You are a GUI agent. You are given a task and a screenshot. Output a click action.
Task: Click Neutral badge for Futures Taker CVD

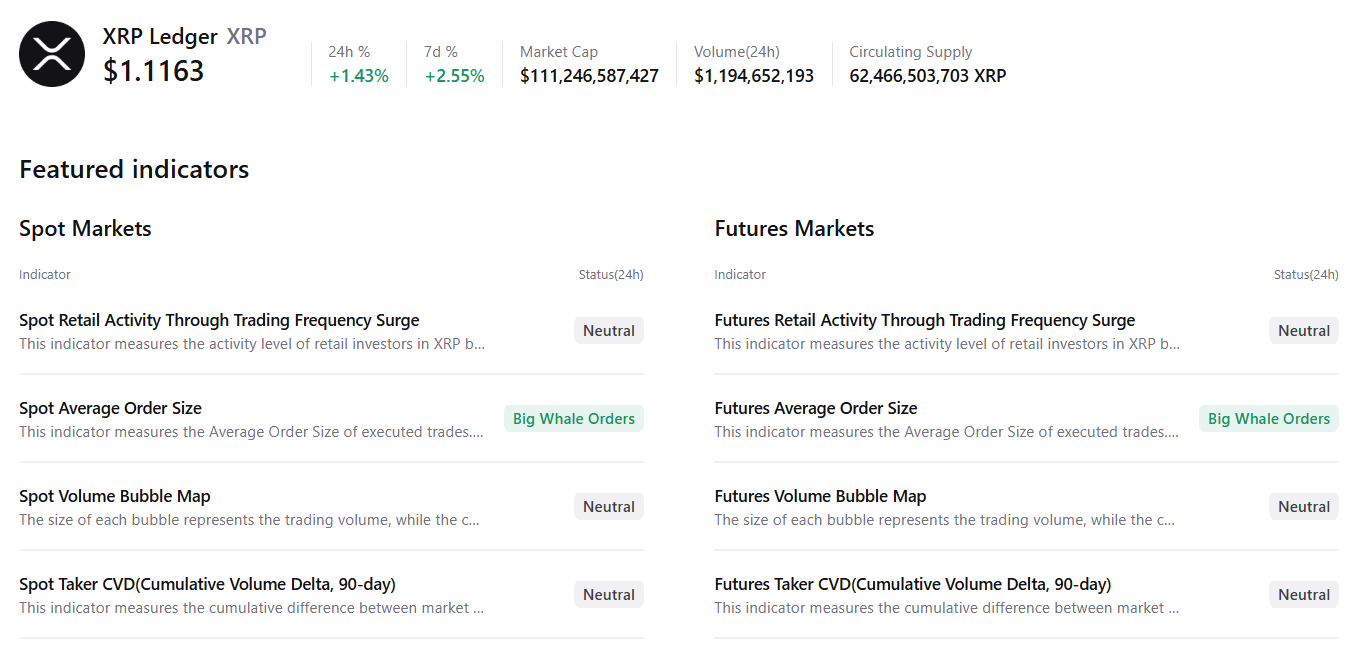point(1304,595)
